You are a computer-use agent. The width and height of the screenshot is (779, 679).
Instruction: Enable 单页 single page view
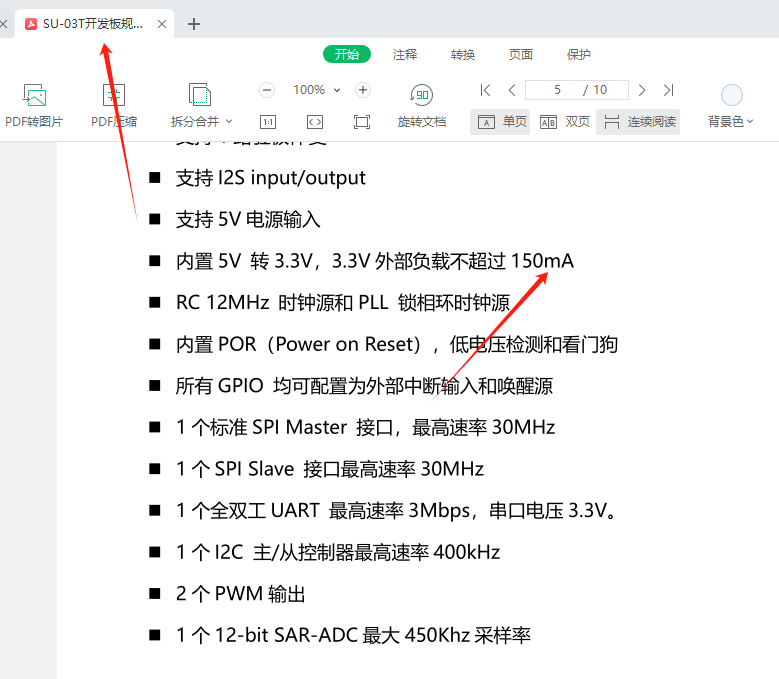pyautogui.click(x=501, y=122)
